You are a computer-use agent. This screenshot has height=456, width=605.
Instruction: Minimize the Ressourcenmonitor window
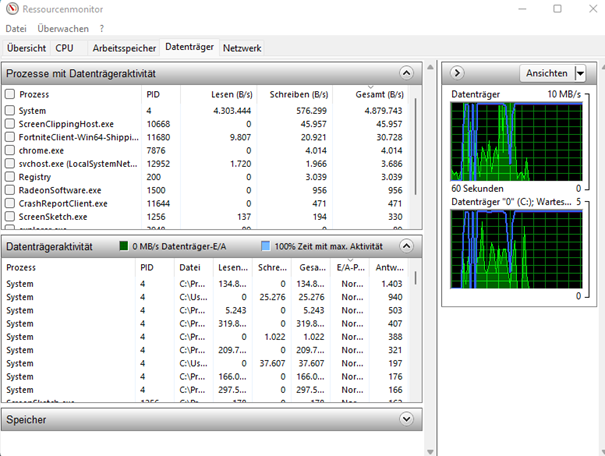[522, 8]
